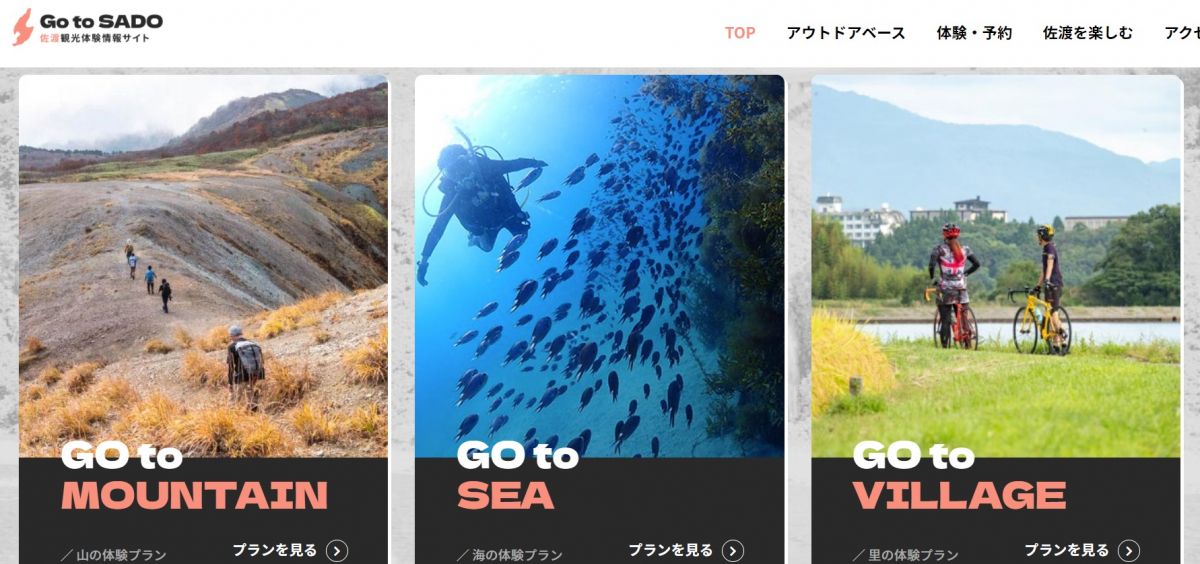This screenshot has width=1200, height=564.
Task: Click プランを見る on the Sea card
Action: 671,550
